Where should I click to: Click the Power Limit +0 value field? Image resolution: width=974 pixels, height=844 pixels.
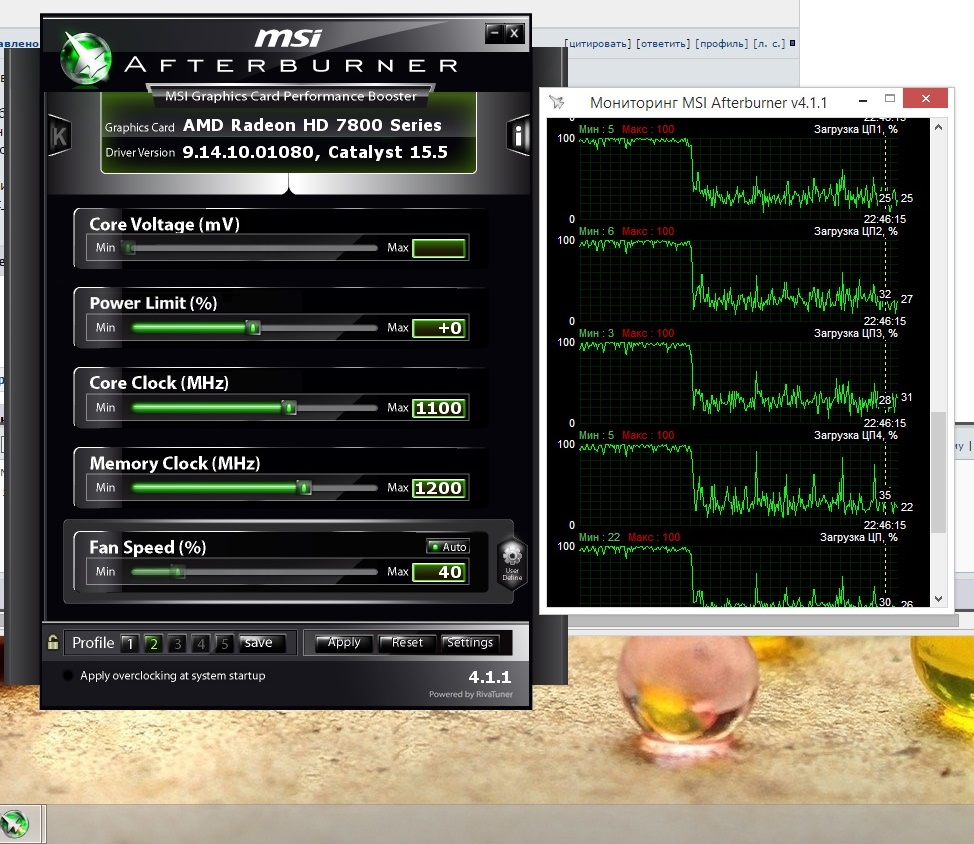439,328
